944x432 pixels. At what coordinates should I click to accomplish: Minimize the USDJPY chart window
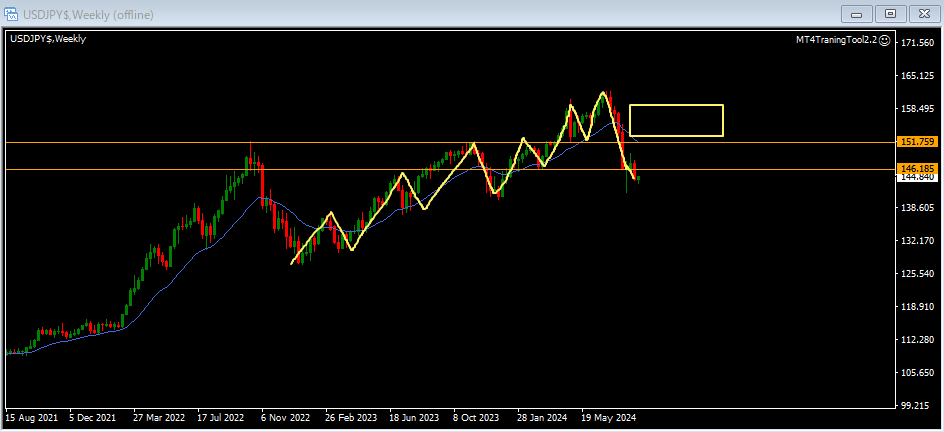pyautogui.click(x=857, y=13)
